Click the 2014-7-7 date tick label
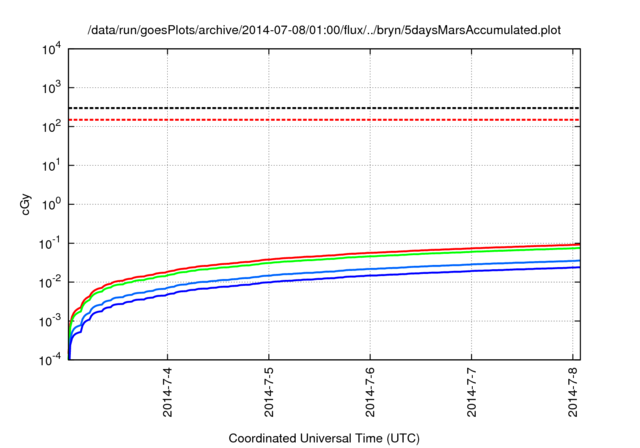 click(x=471, y=392)
